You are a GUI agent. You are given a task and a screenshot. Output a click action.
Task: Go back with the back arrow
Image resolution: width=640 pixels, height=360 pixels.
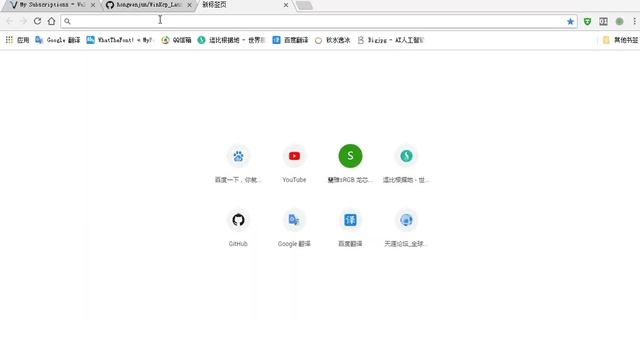coord(9,21)
